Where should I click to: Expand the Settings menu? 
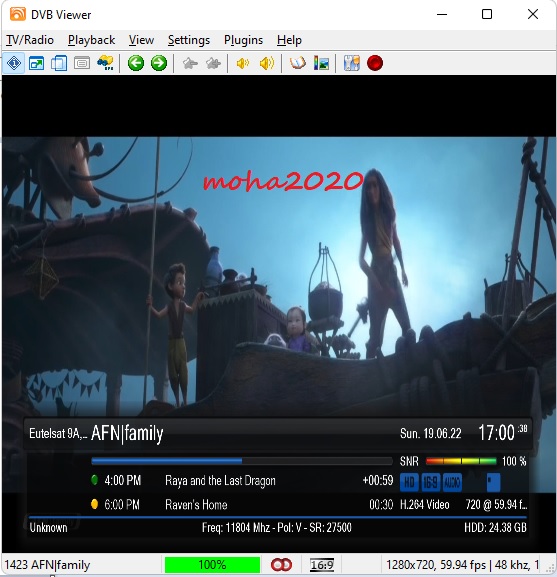click(189, 40)
